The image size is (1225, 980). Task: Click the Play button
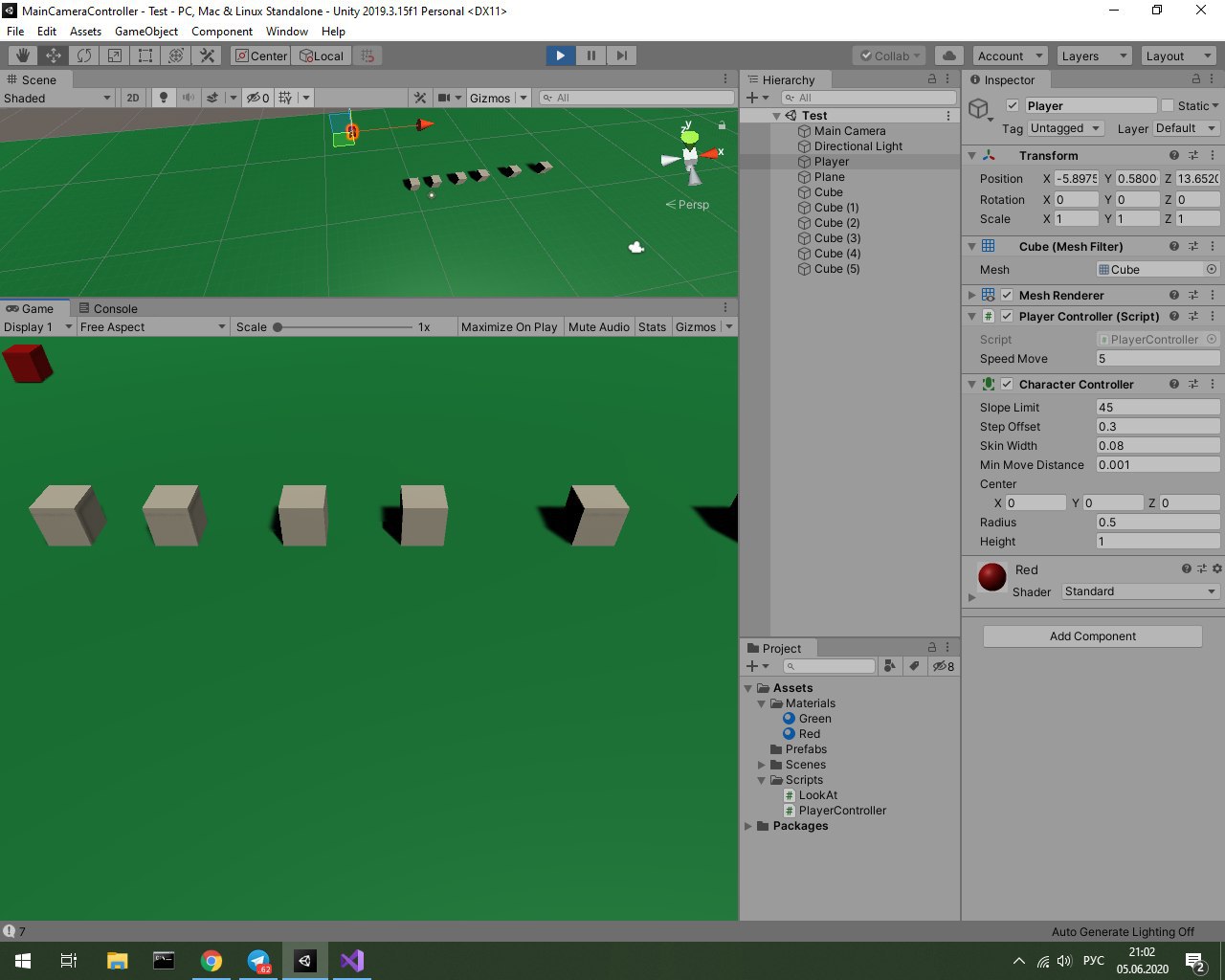coord(560,56)
